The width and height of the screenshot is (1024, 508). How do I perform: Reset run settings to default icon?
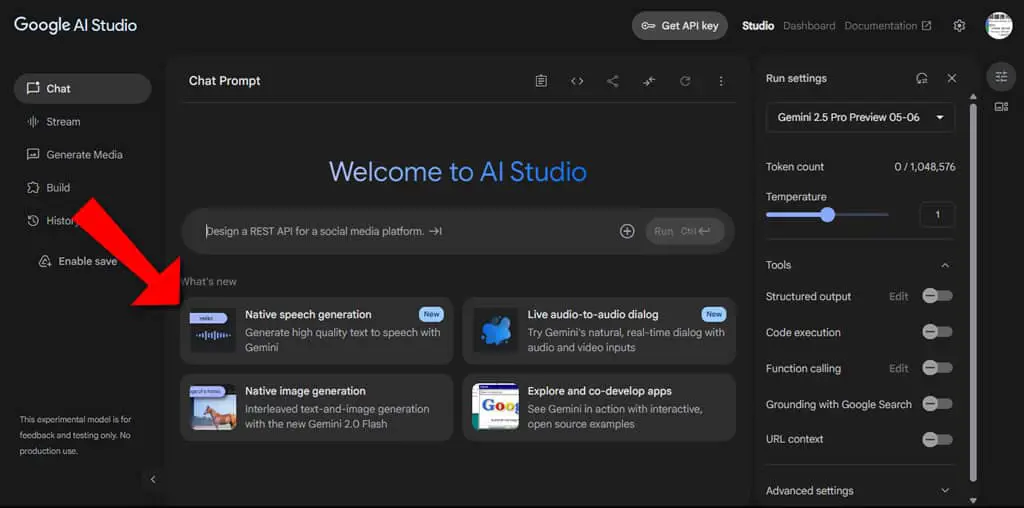(x=922, y=78)
